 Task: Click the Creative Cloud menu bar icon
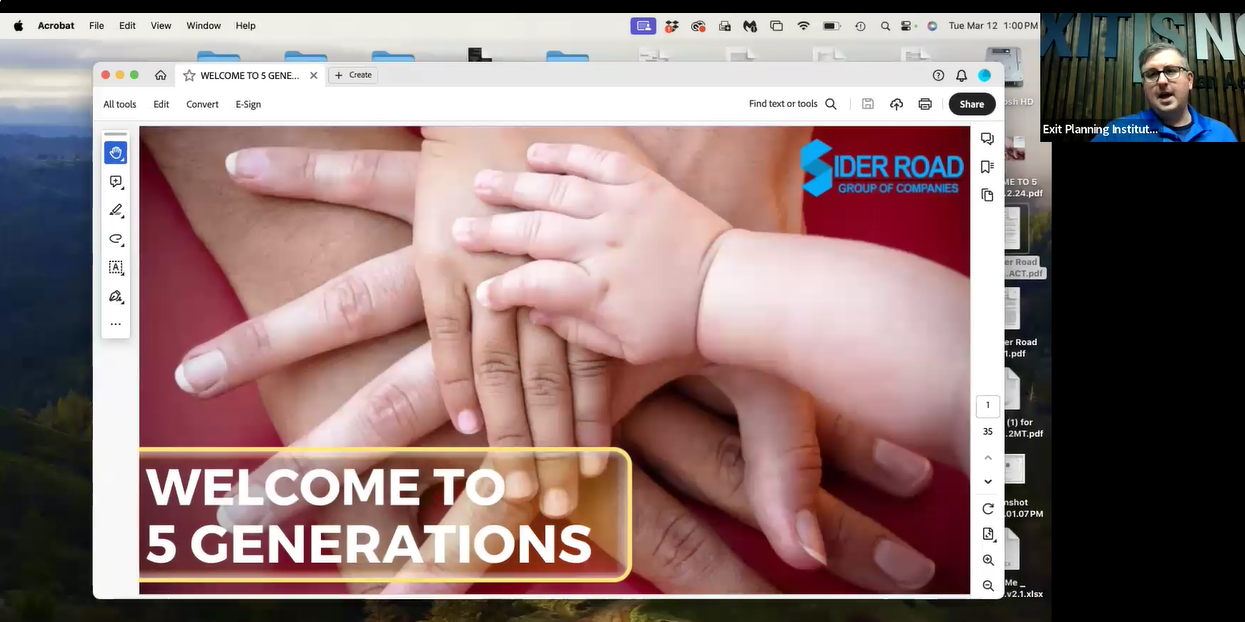(x=698, y=26)
